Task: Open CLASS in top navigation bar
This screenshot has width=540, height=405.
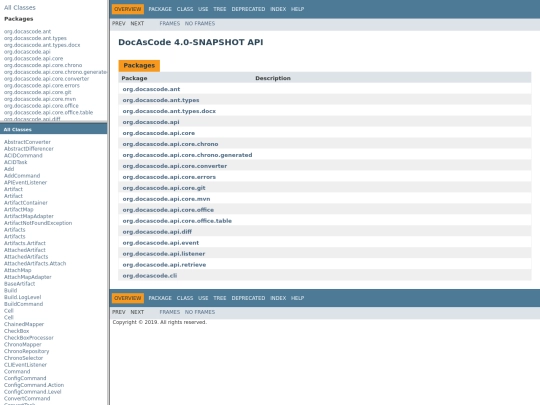Action: (185, 9)
